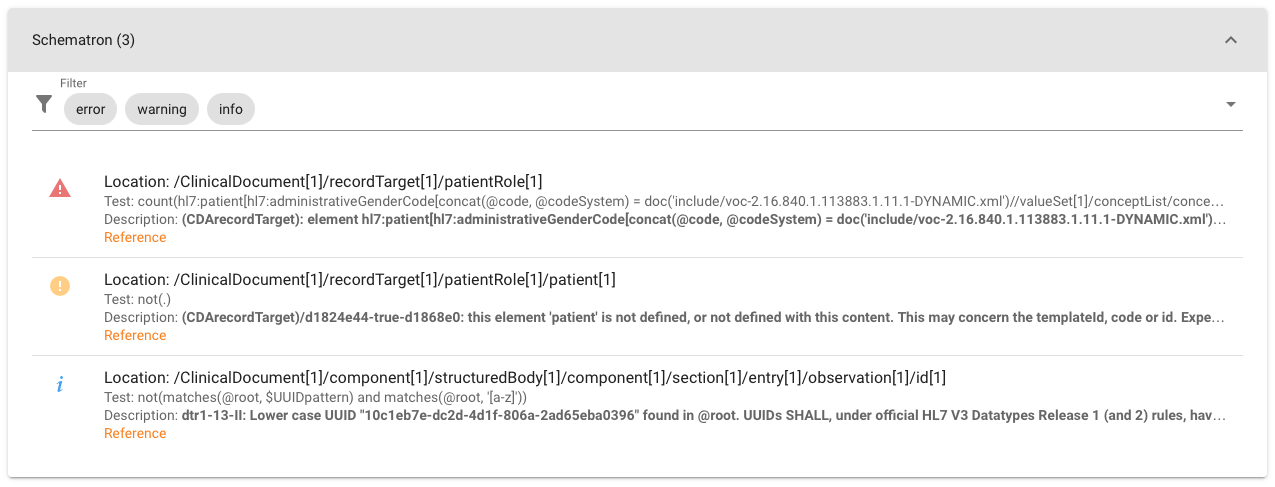Select the observation[1]/id[1] location info row
Viewport: 1275px width, 487px height.
[x=525, y=377]
